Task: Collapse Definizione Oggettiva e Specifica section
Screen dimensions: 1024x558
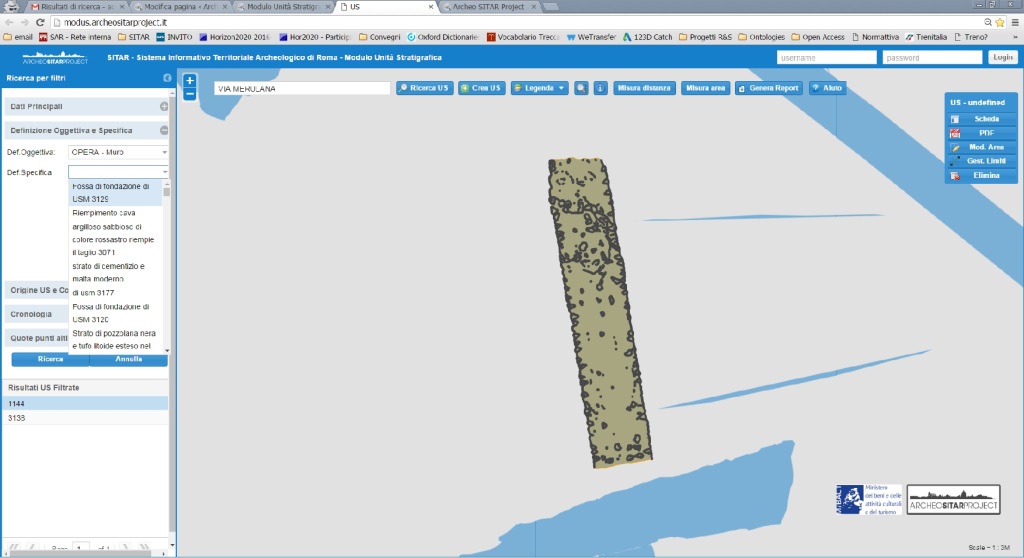Action: pyautogui.click(x=164, y=131)
